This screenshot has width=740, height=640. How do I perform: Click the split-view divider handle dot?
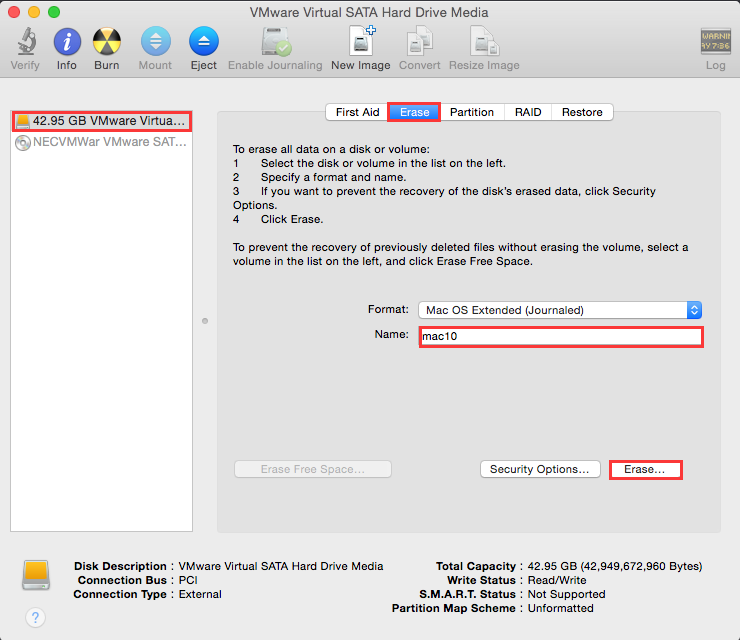click(205, 321)
